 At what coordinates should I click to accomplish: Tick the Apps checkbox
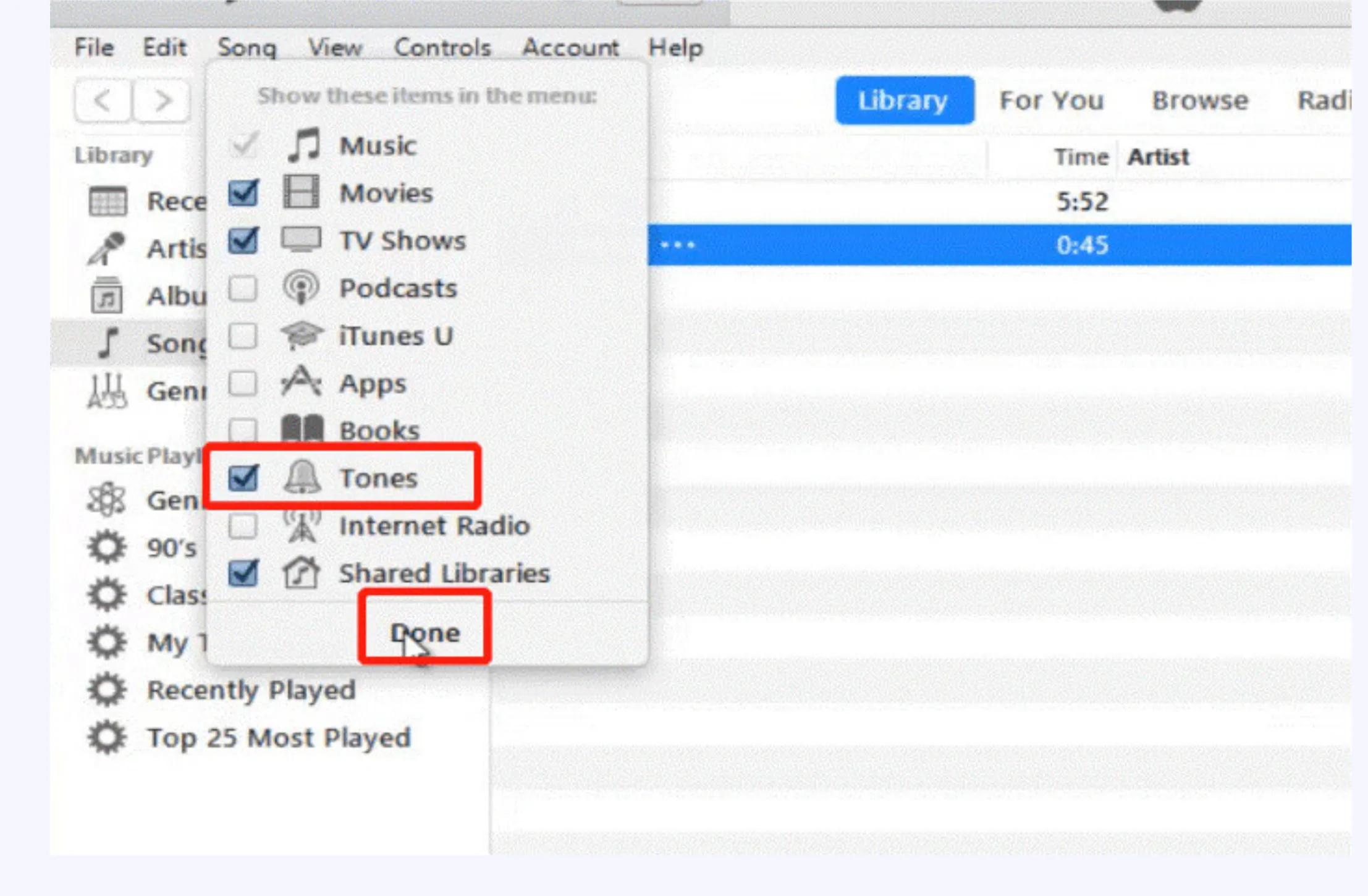(x=243, y=383)
